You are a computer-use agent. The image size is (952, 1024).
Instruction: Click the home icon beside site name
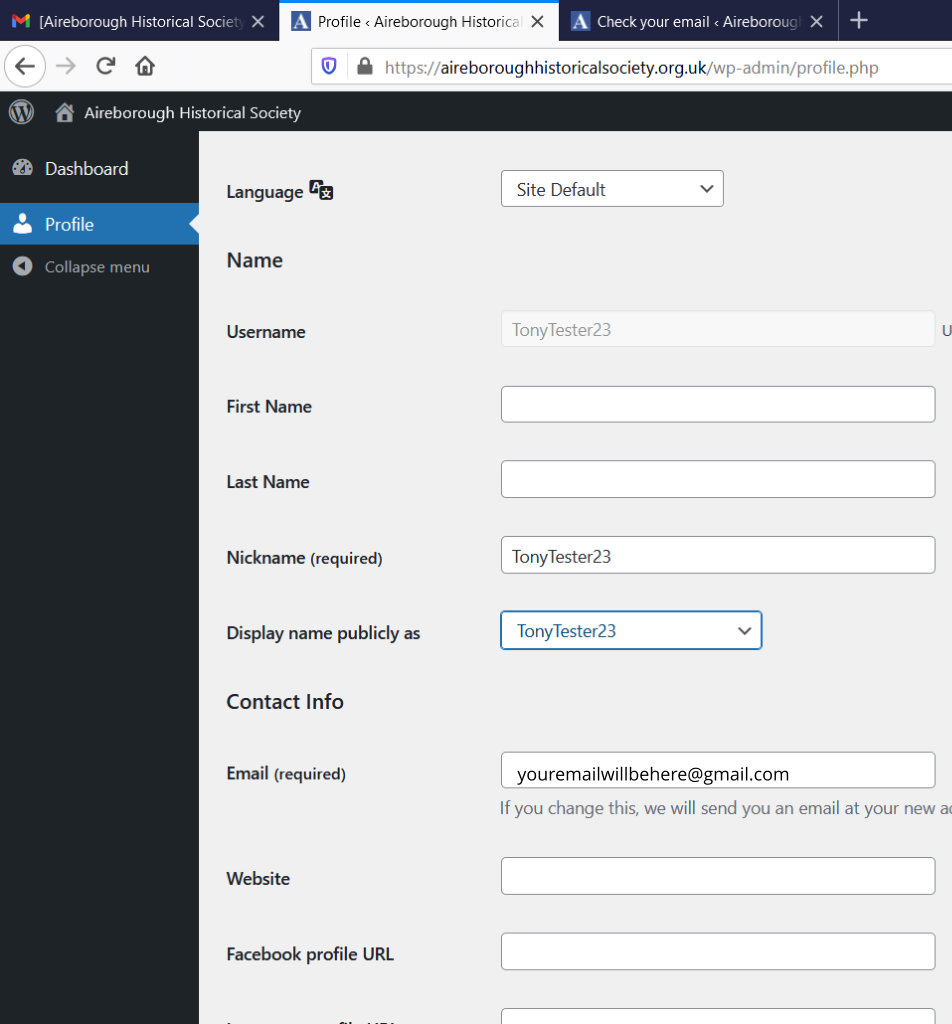click(x=65, y=113)
